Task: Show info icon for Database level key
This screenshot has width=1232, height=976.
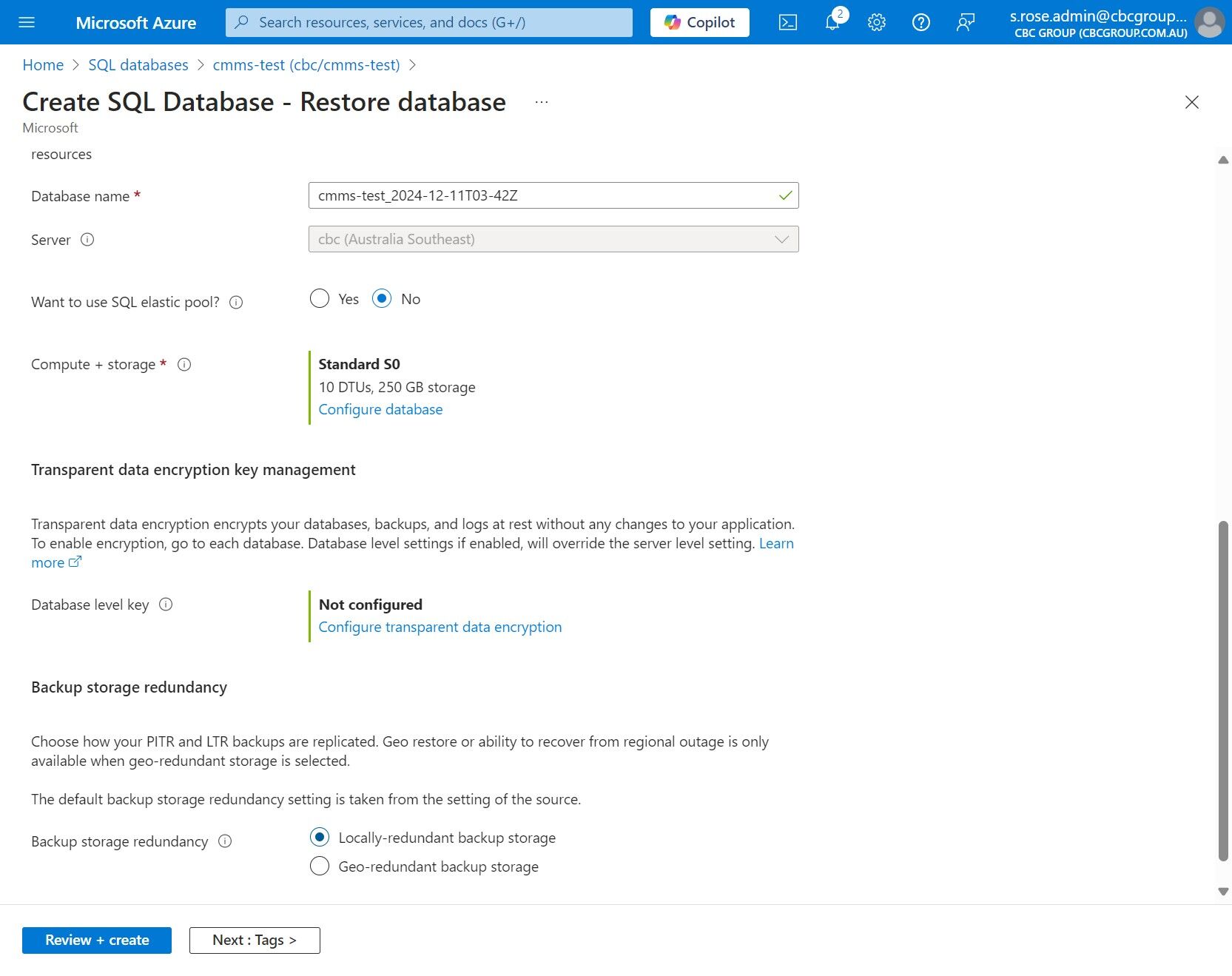Action: coord(166,604)
